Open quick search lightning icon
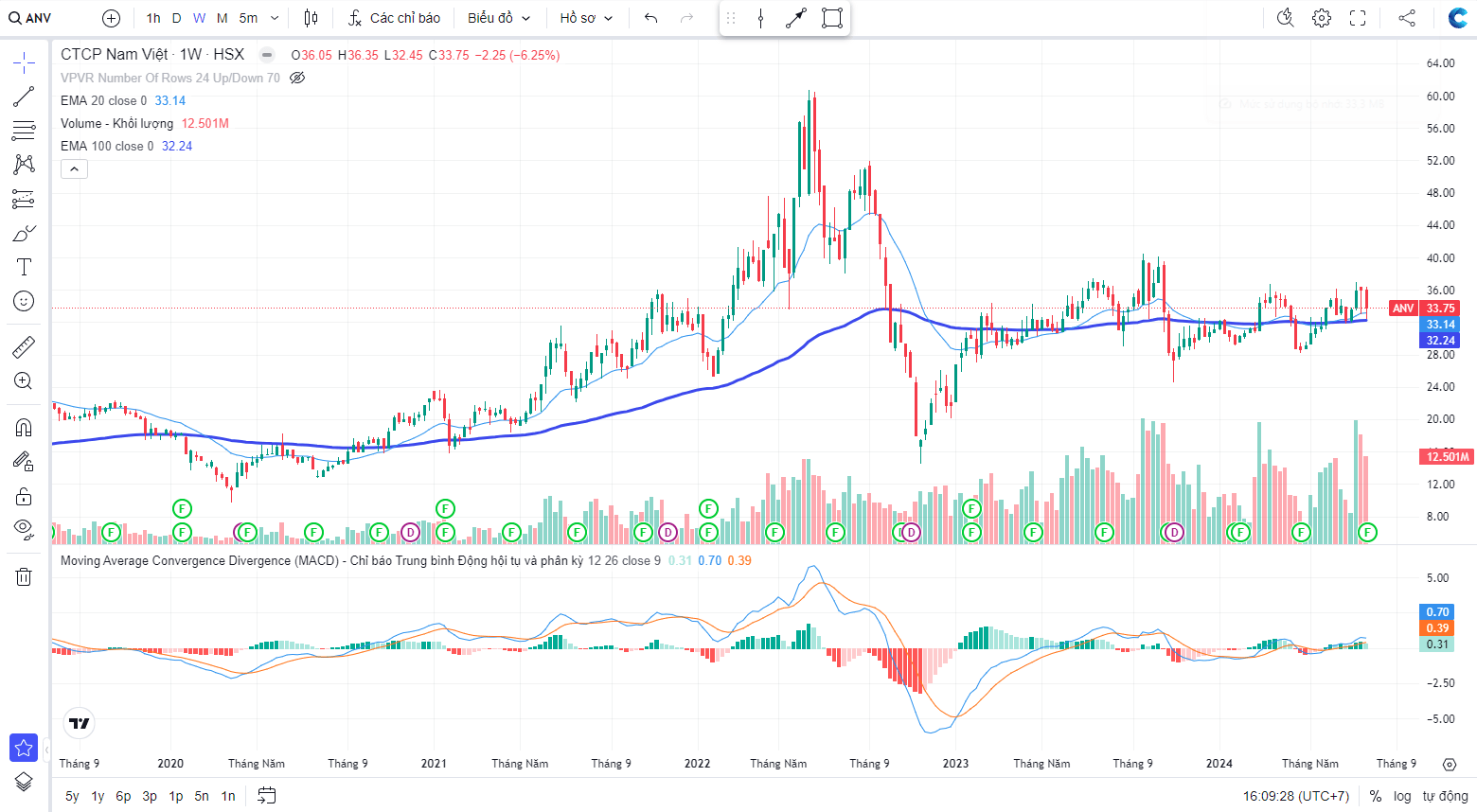This screenshot has width=1477, height=812. [1285, 18]
